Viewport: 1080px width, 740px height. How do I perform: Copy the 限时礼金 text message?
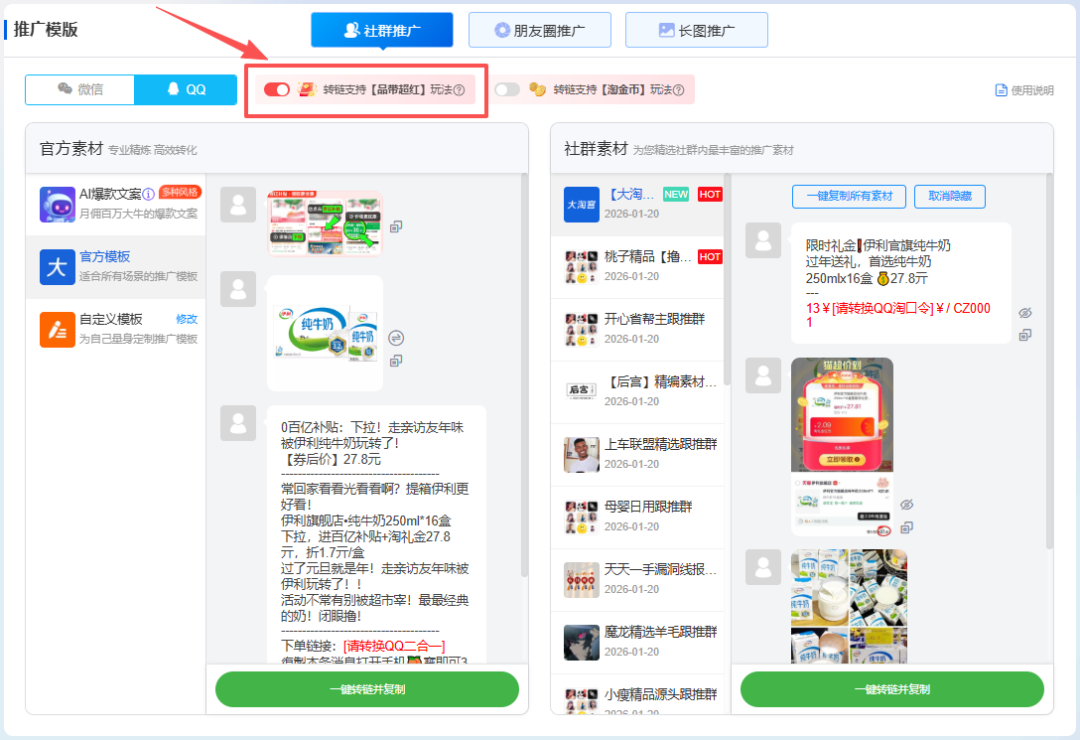click(x=1025, y=336)
